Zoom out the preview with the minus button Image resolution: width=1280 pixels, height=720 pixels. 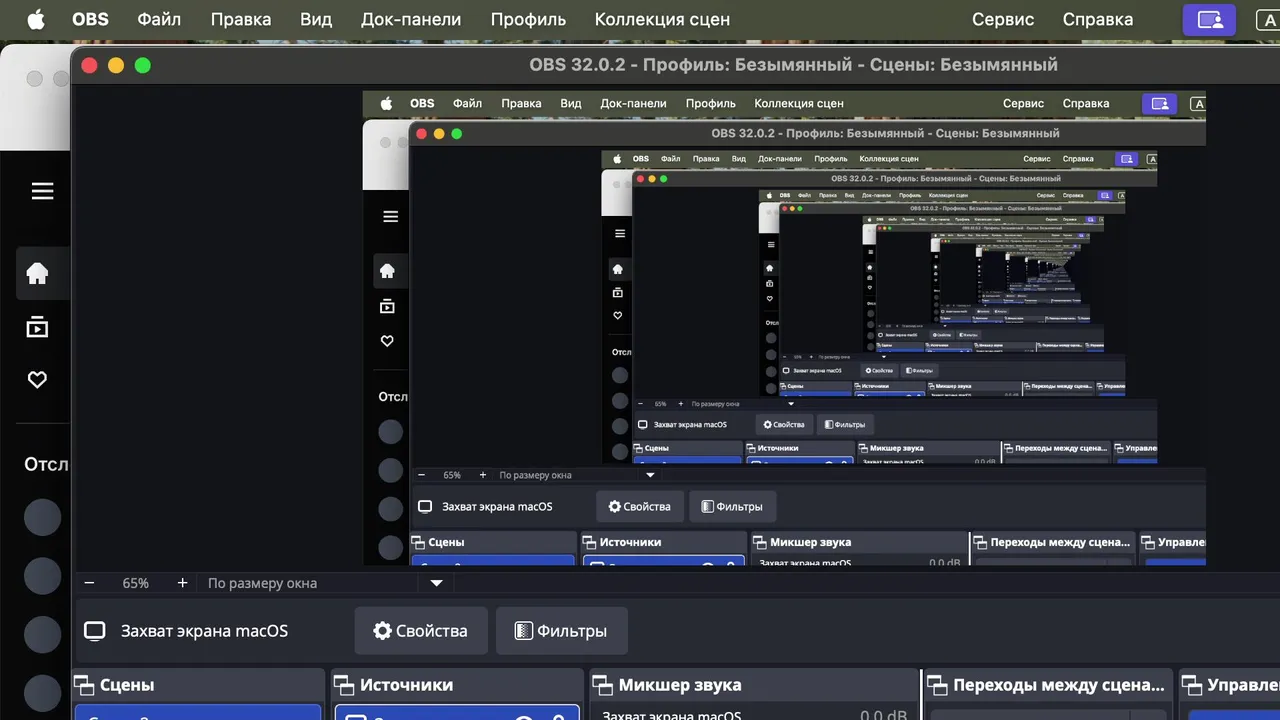pos(89,583)
